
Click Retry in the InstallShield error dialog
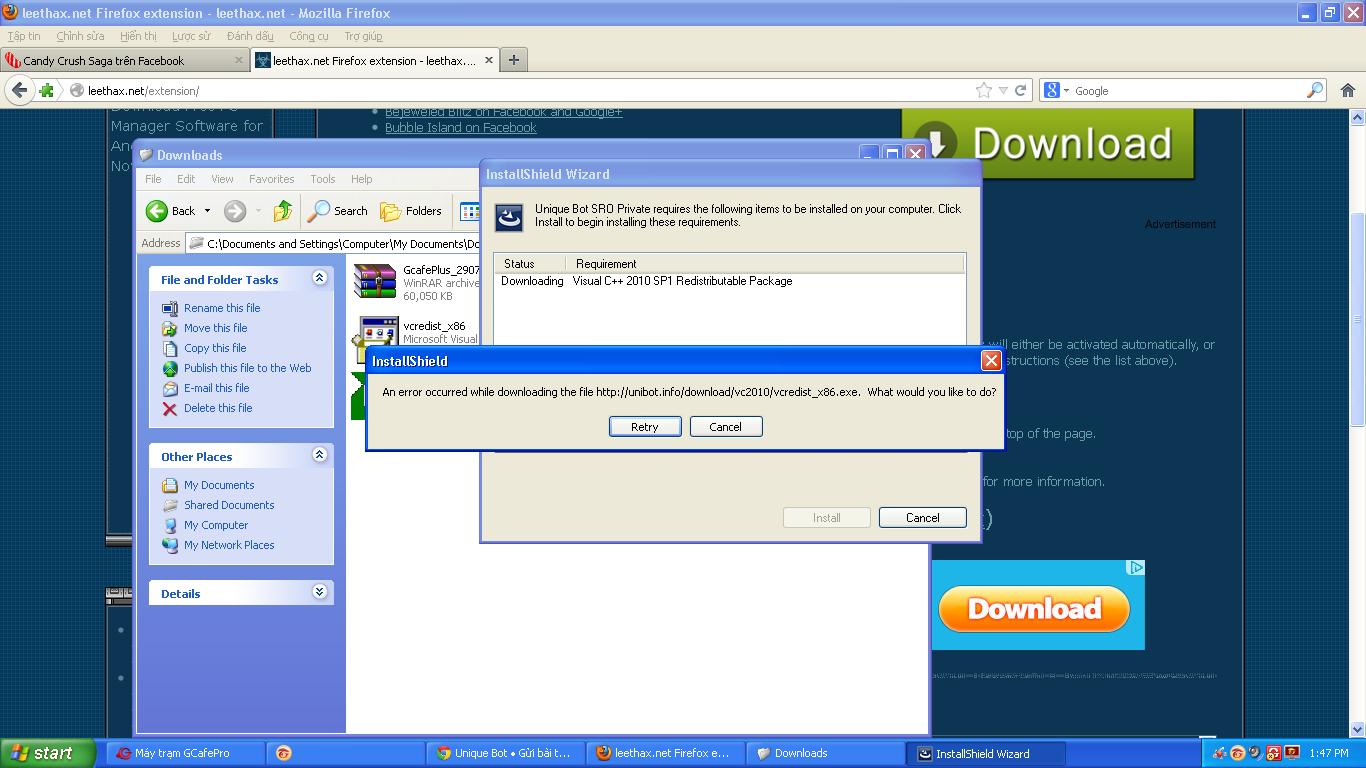click(x=645, y=426)
